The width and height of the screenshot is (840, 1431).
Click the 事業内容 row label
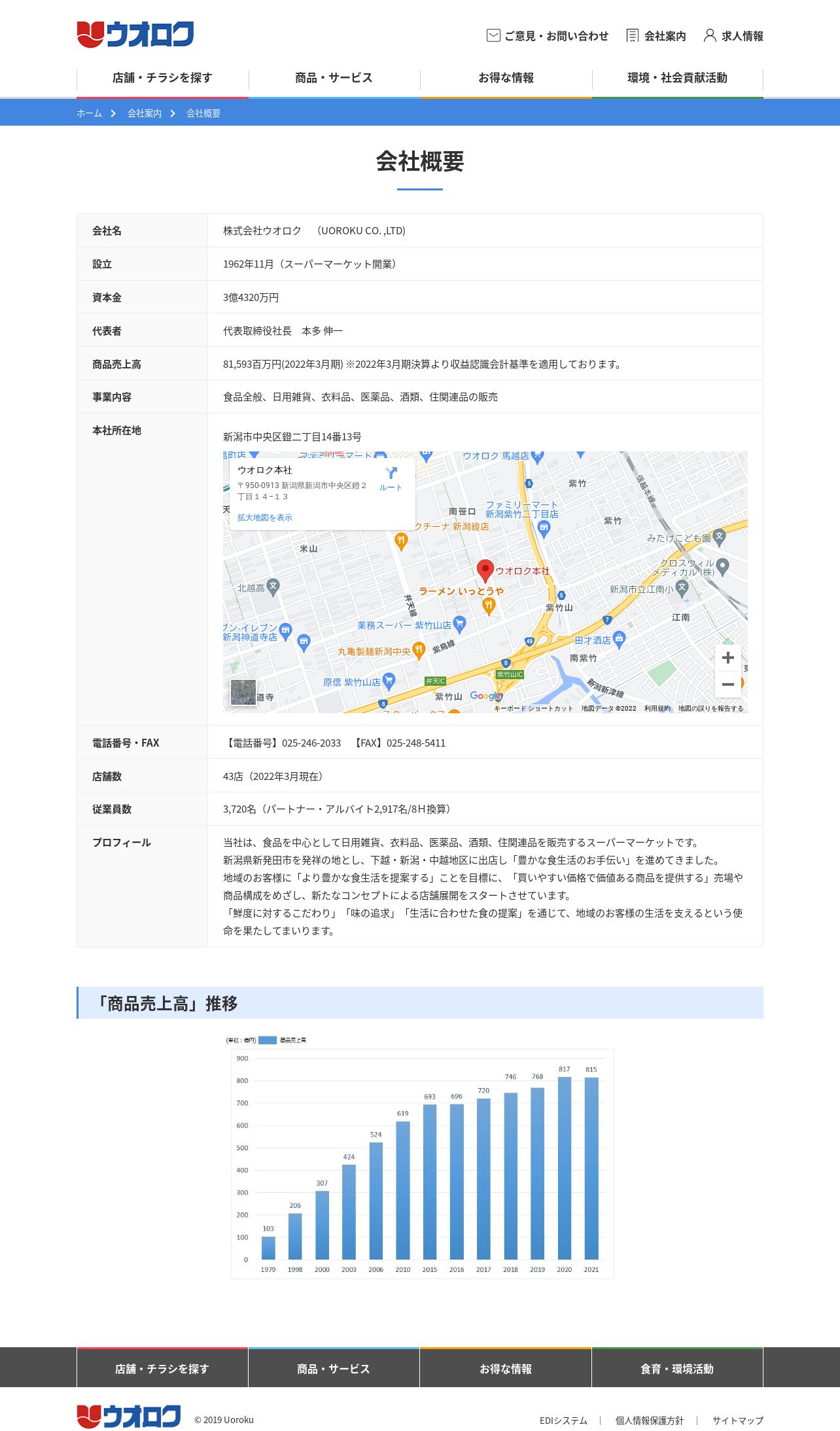112,397
